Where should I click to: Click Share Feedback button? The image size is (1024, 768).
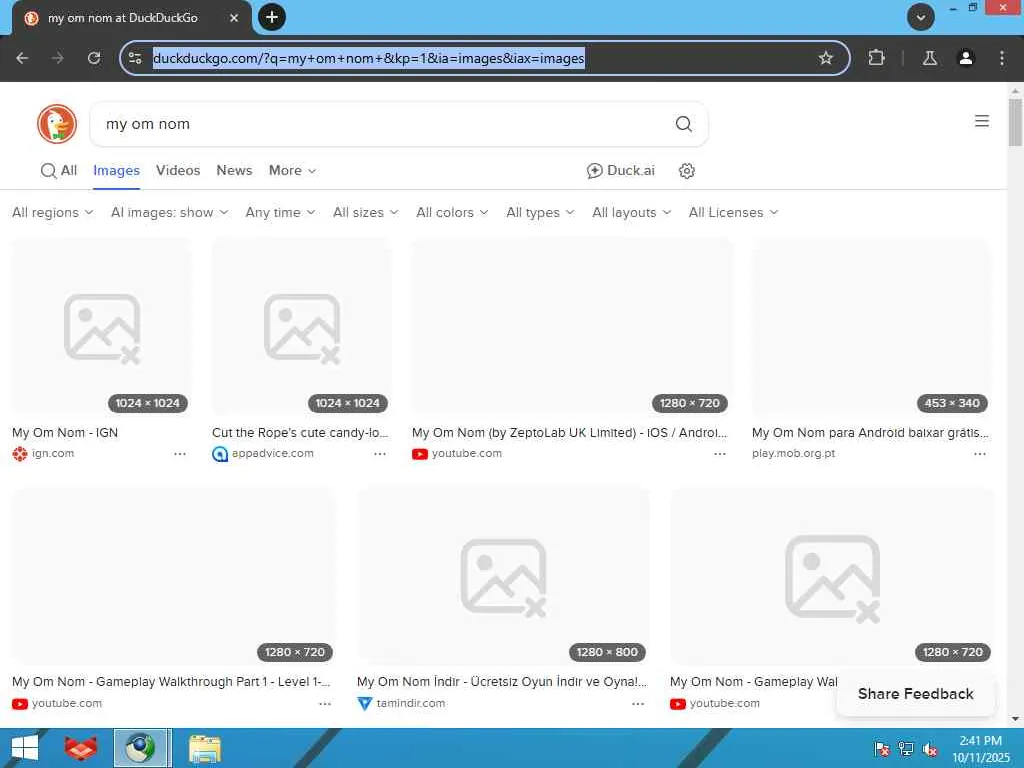(x=916, y=694)
